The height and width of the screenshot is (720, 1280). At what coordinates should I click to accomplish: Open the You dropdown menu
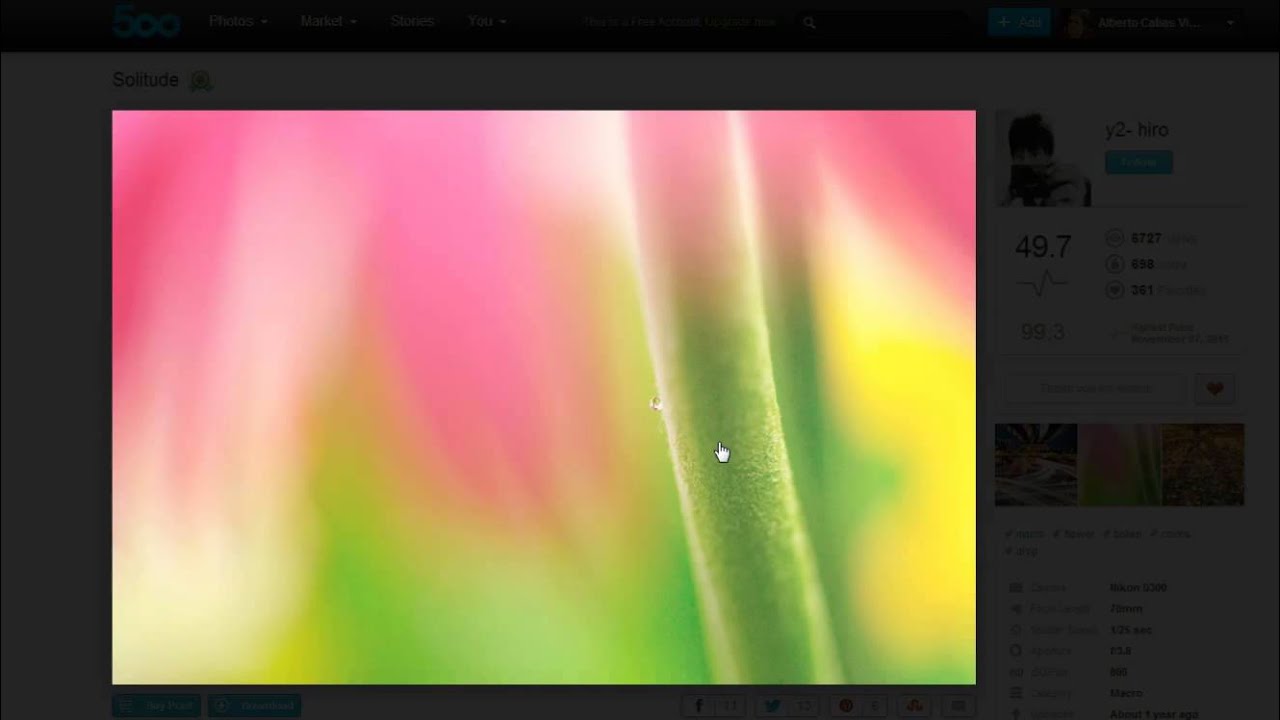coord(487,21)
